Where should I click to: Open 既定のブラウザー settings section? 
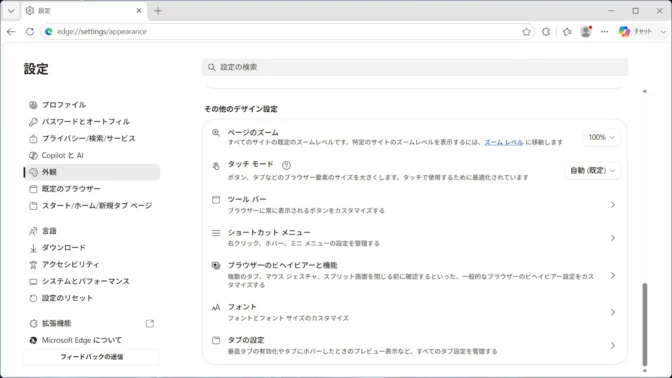tap(92, 189)
